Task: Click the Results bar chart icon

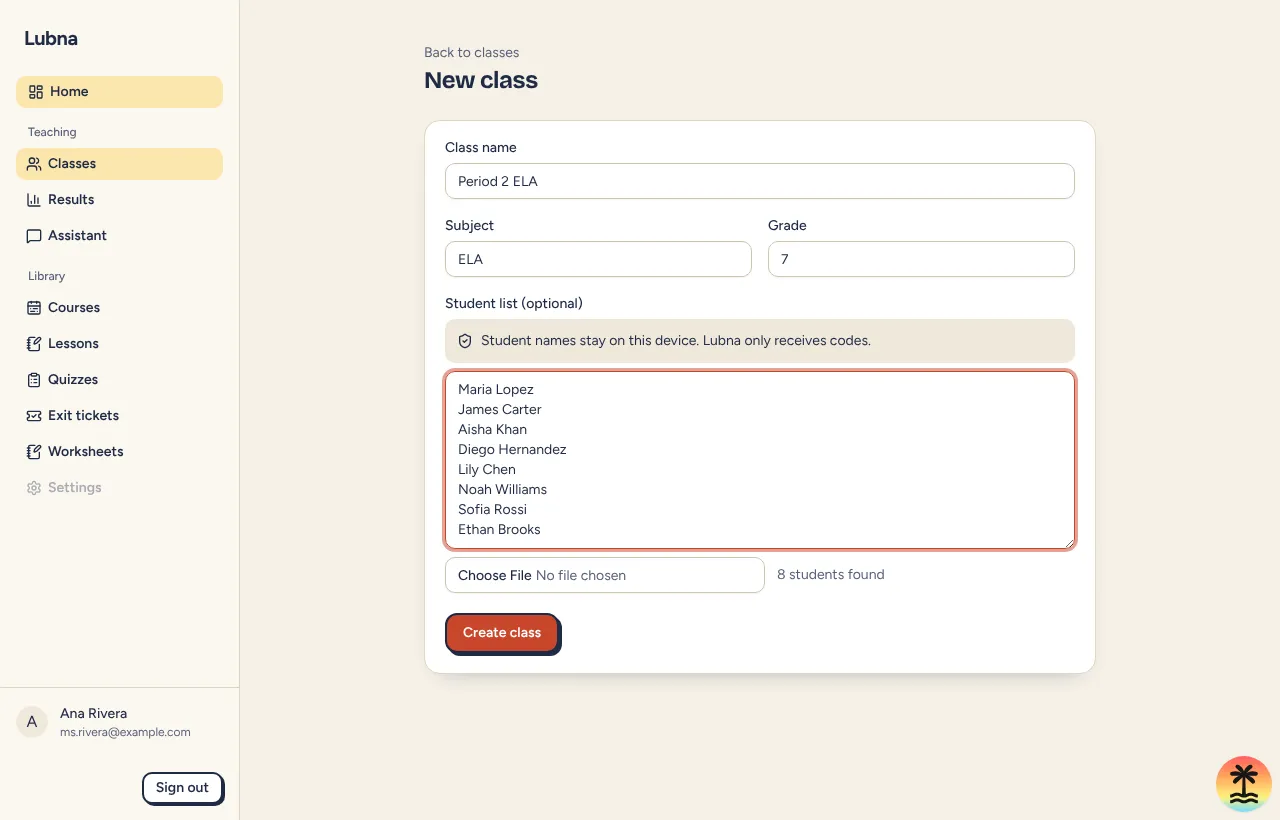Action: click(34, 200)
